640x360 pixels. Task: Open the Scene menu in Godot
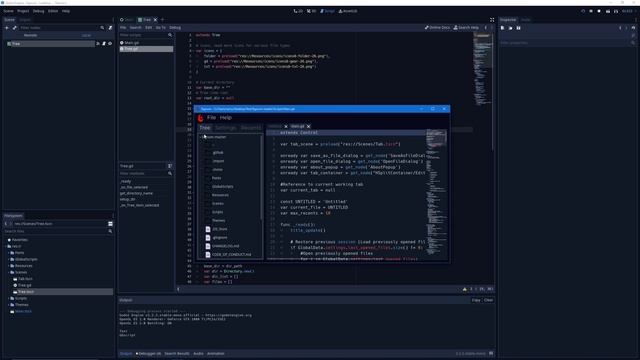[x=8, y=11]
